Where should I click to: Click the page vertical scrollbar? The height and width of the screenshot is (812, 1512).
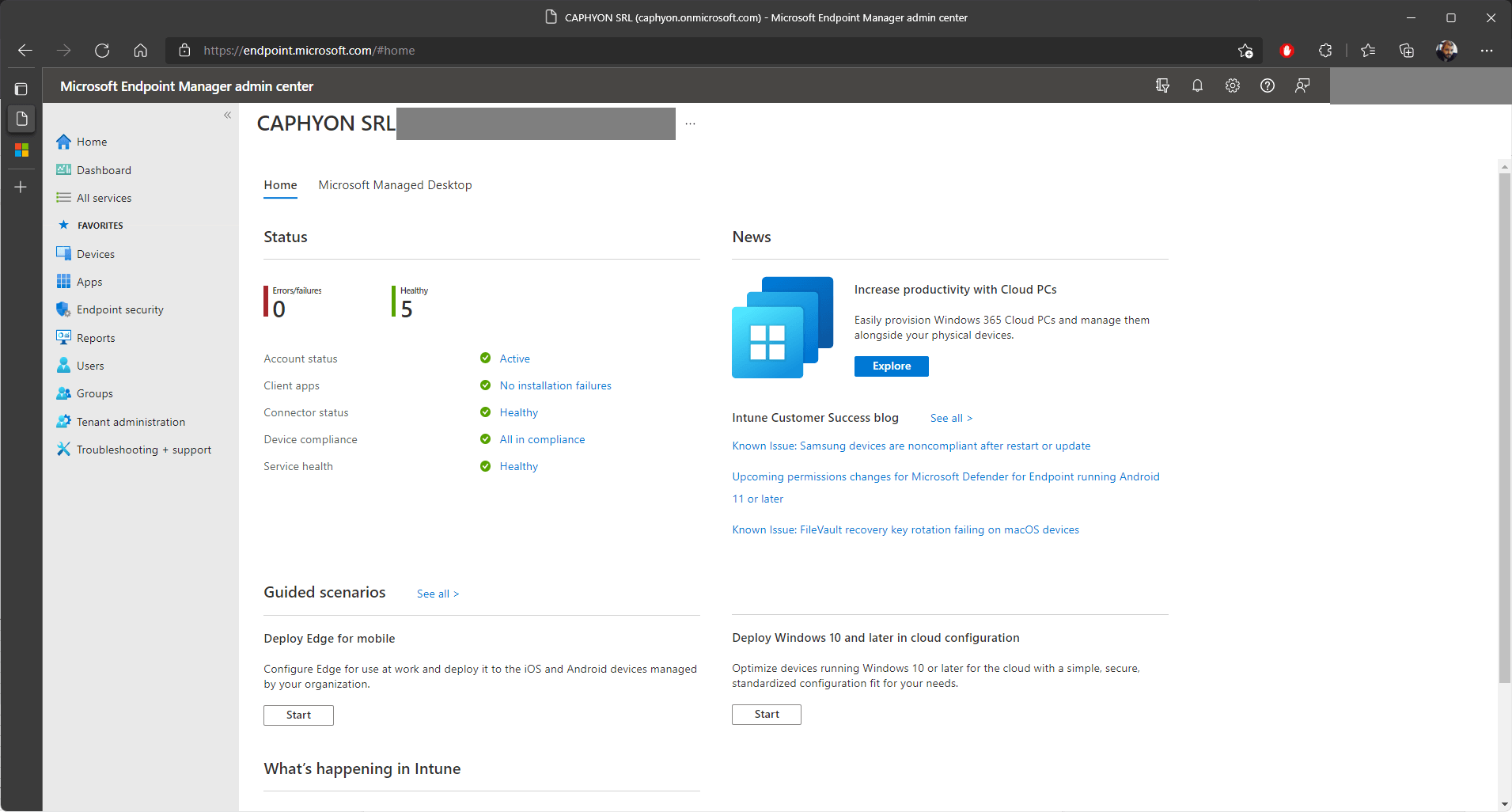pos(1504,427)
